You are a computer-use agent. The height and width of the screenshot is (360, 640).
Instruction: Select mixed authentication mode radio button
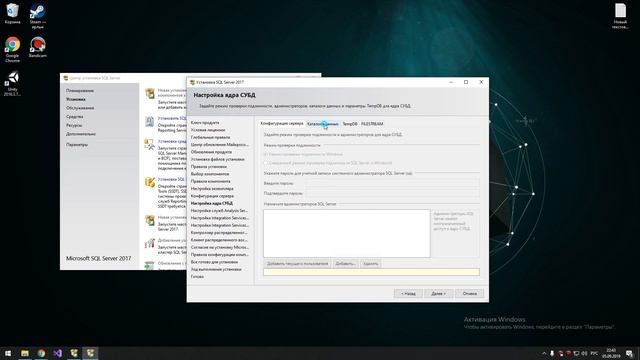click(266, 163)
